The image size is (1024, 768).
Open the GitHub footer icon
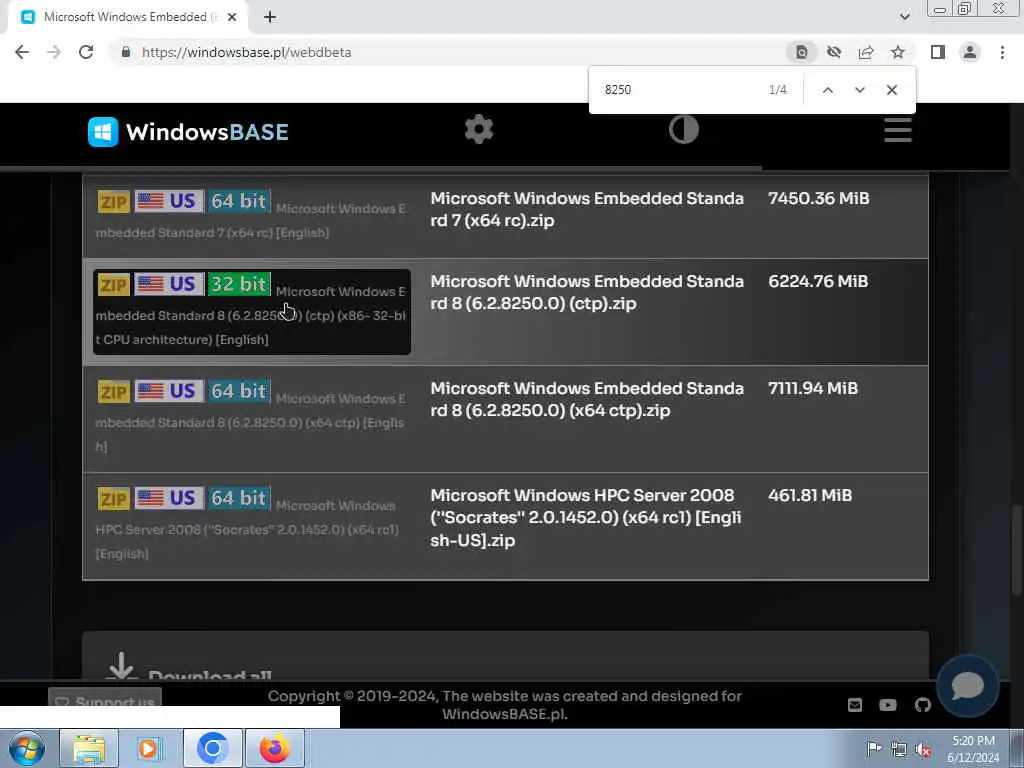click(922, 705)
